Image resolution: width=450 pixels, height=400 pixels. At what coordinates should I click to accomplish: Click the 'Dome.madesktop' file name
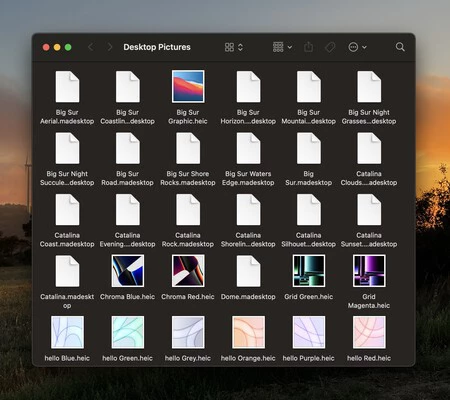248,297
